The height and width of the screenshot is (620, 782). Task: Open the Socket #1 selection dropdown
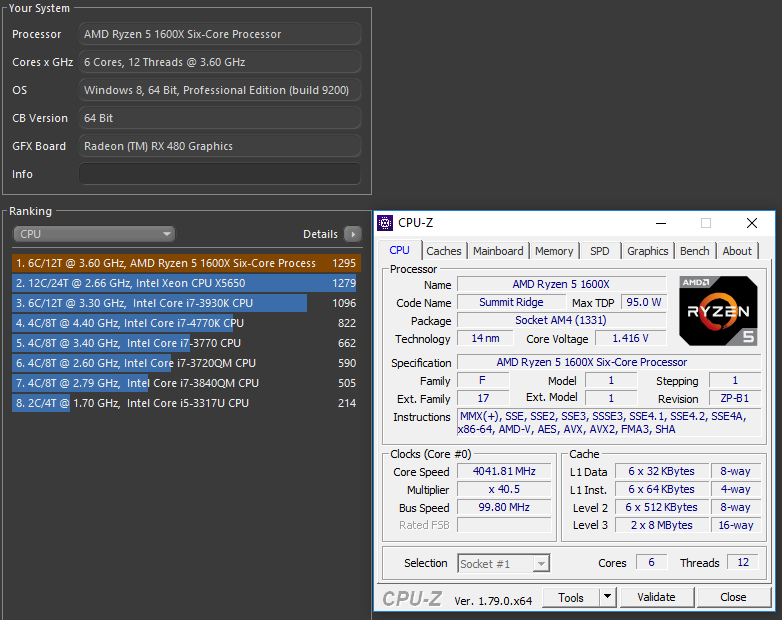click(x=503, y=563)
